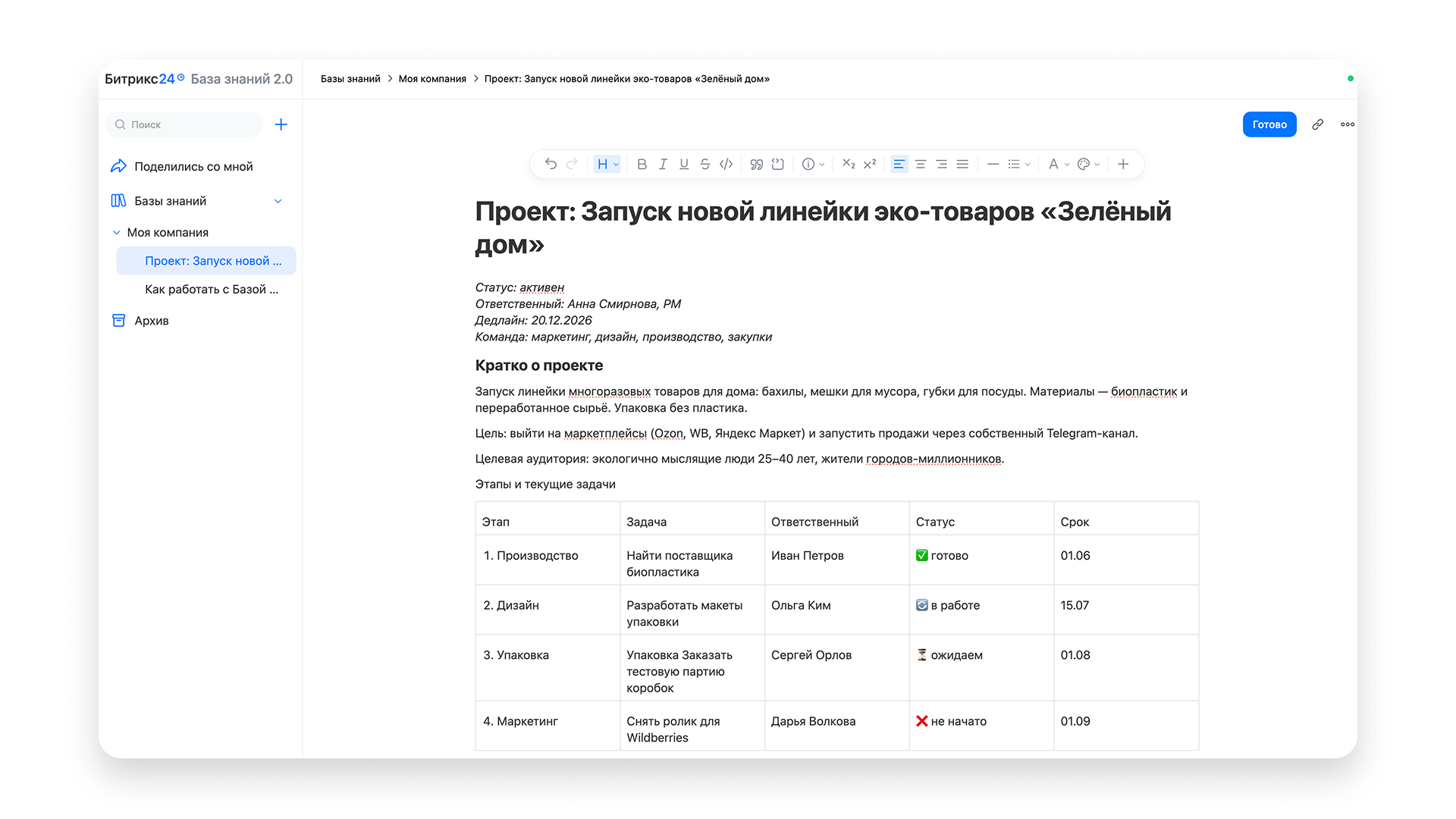This screenshot has height=819, width=1456.
Task: Apply subscript formatting
Action: coord(849,164)
